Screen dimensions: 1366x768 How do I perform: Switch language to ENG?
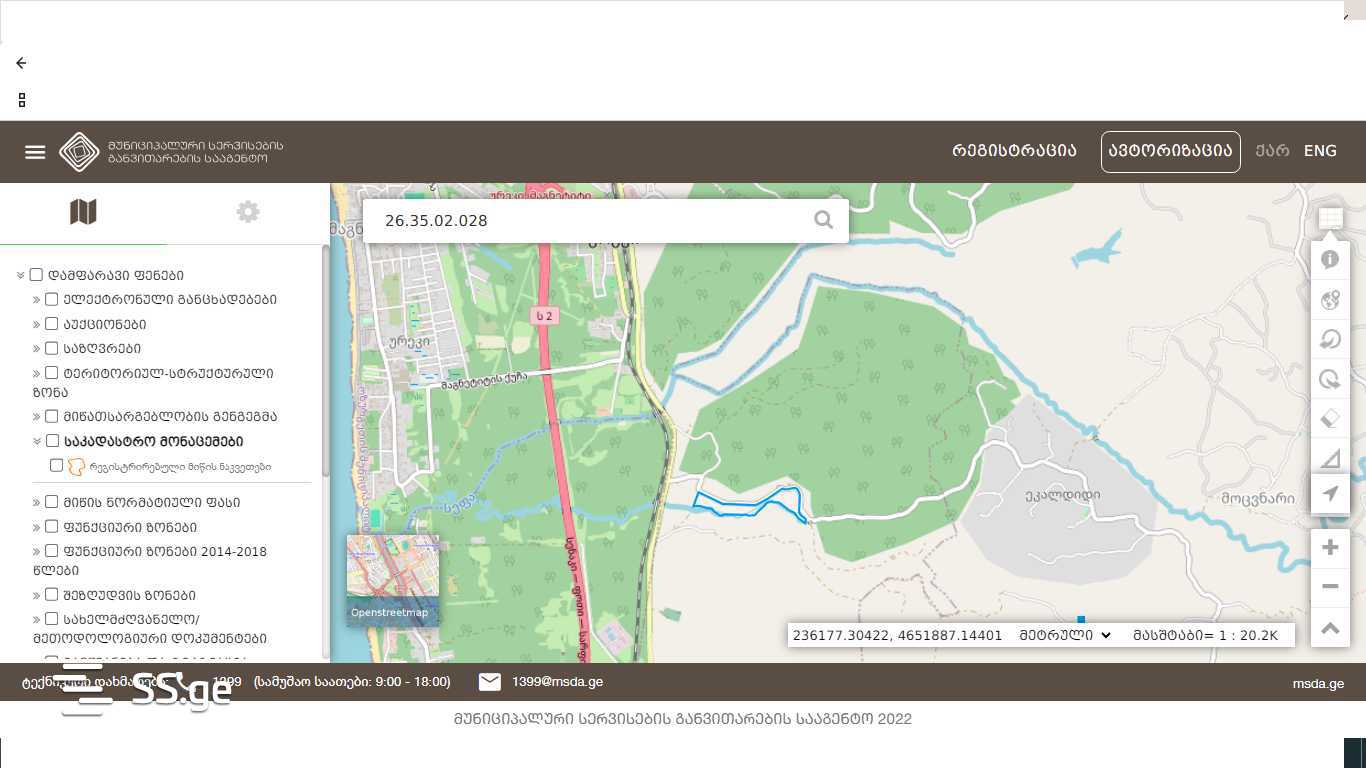point(1320,151)
